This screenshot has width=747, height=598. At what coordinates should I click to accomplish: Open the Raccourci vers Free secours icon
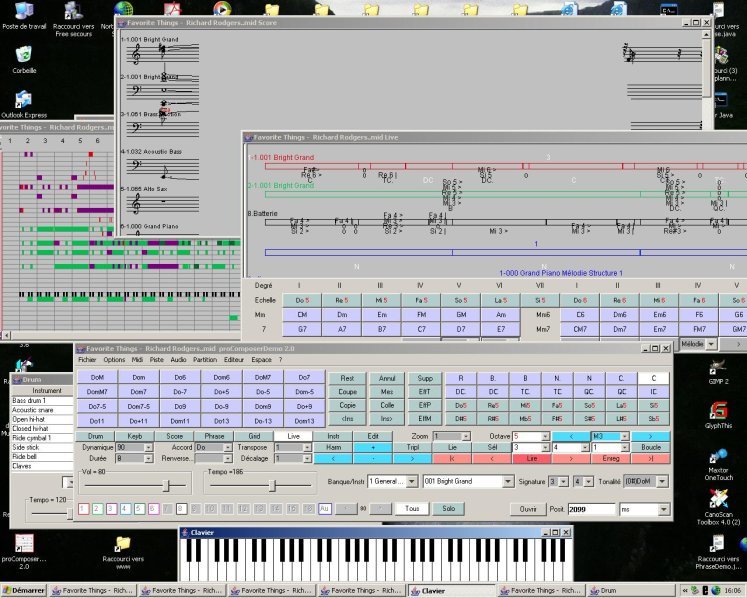[73, 19]
